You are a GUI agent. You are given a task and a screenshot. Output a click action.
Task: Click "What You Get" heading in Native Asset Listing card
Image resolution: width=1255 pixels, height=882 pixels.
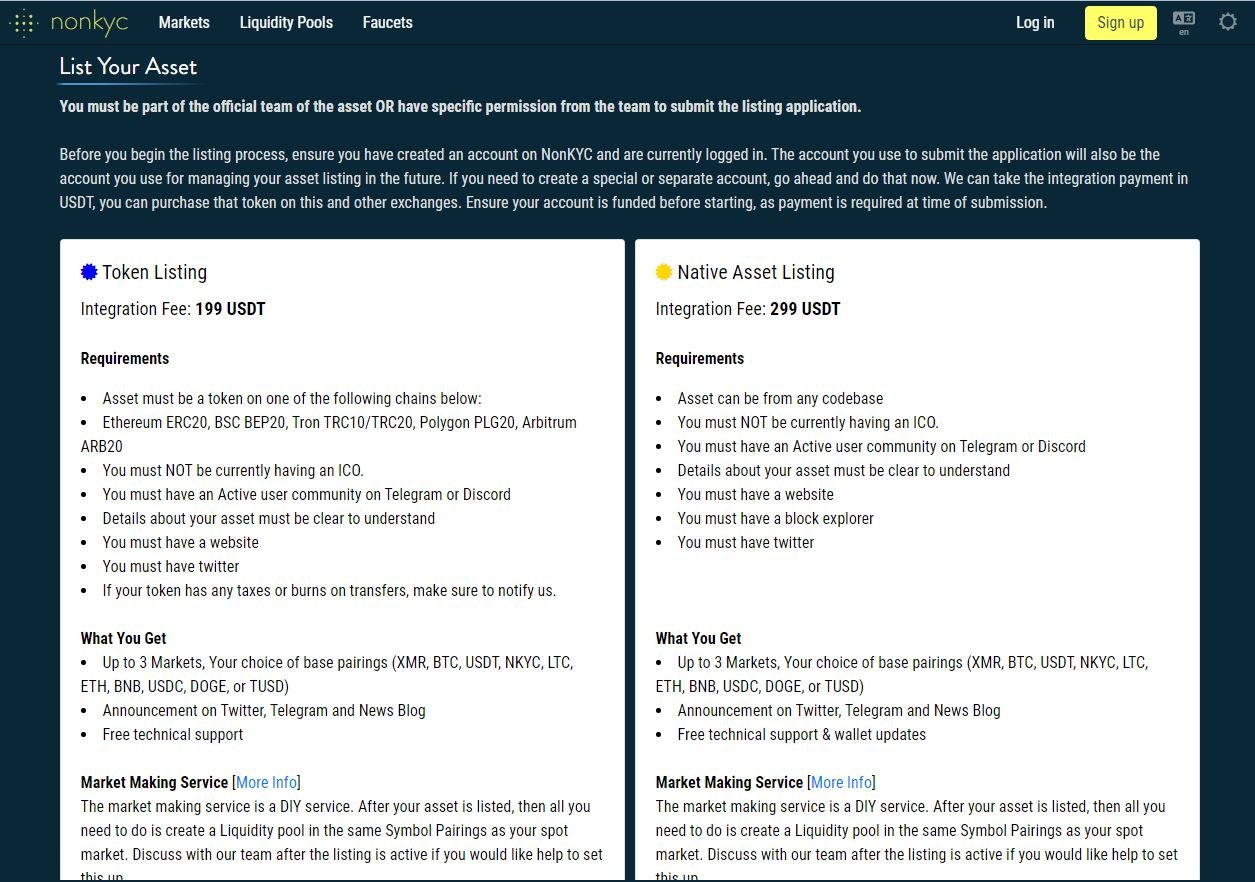699,638
